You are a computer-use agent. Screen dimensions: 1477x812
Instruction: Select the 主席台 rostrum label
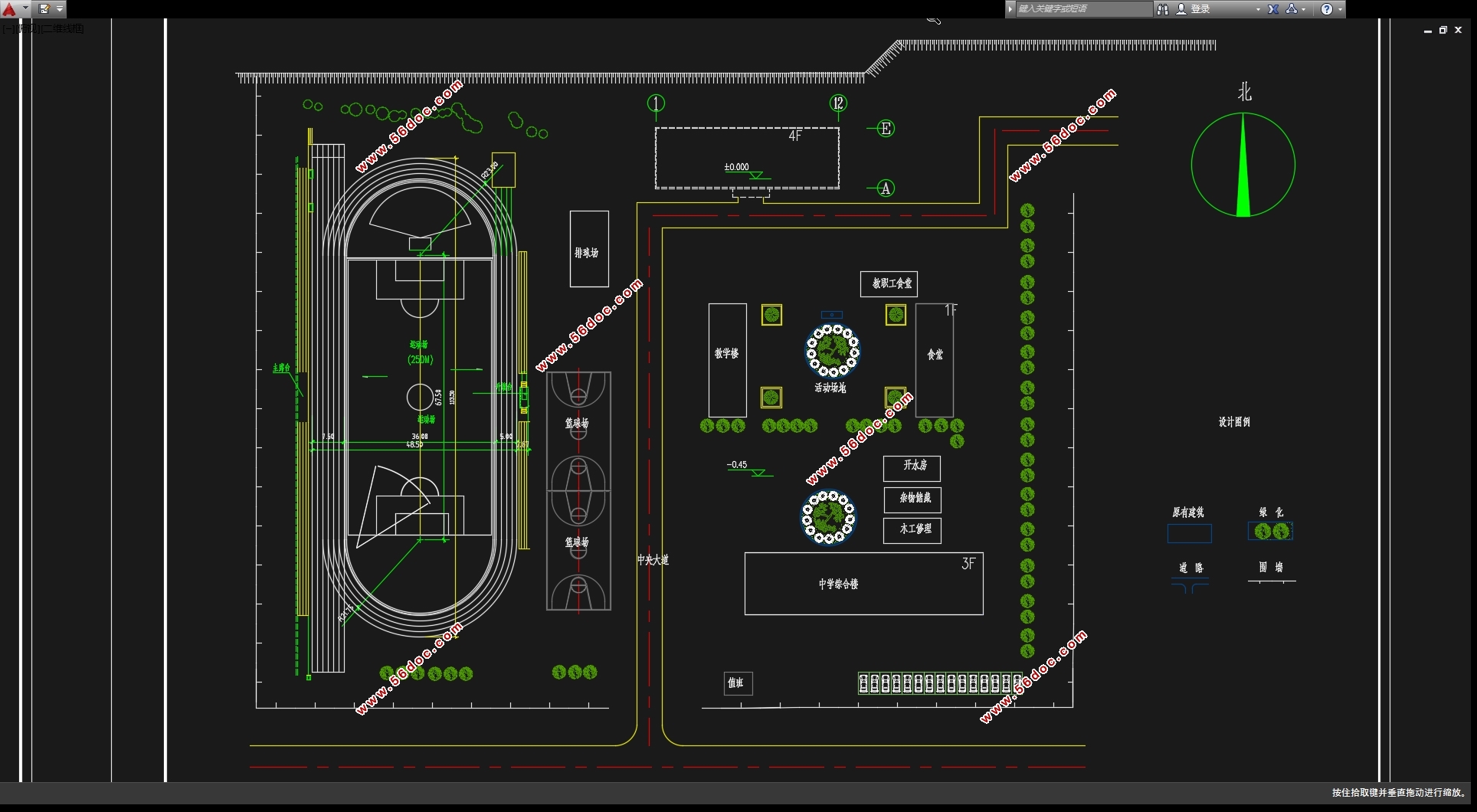[x=281, y=368]
